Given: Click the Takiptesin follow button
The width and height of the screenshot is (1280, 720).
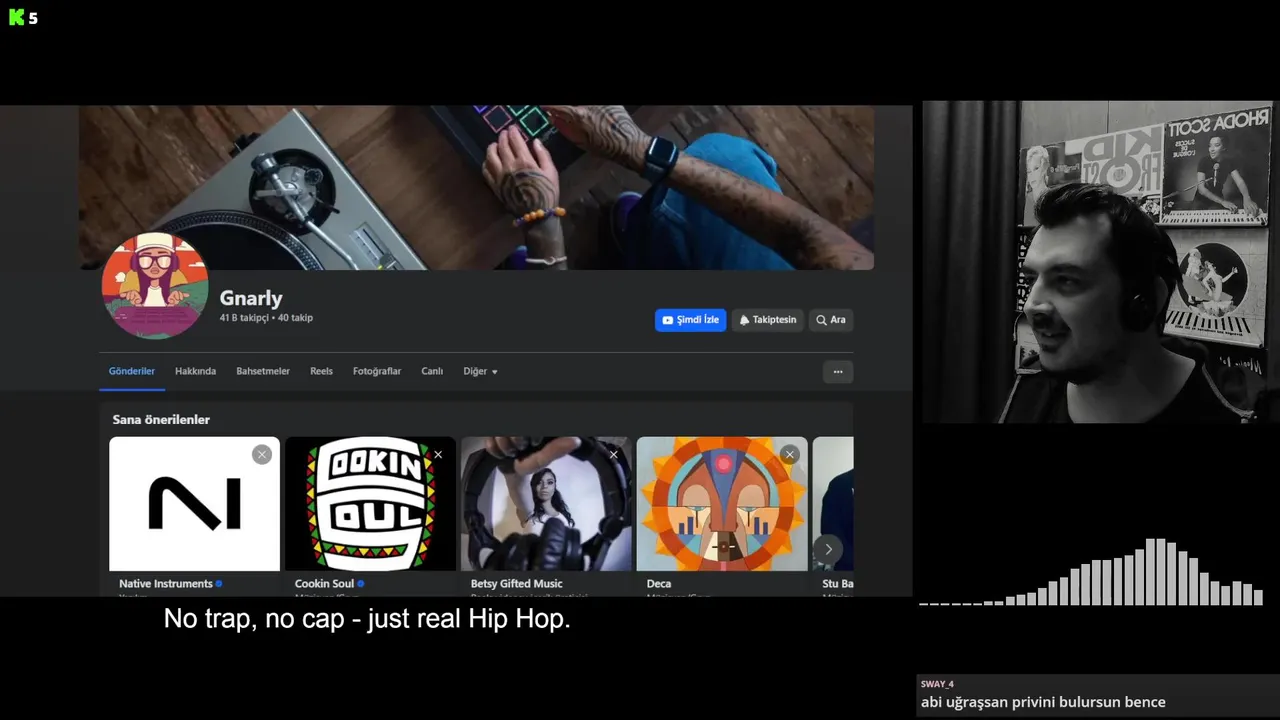Looking at the screenshot, I should [768, 320].
